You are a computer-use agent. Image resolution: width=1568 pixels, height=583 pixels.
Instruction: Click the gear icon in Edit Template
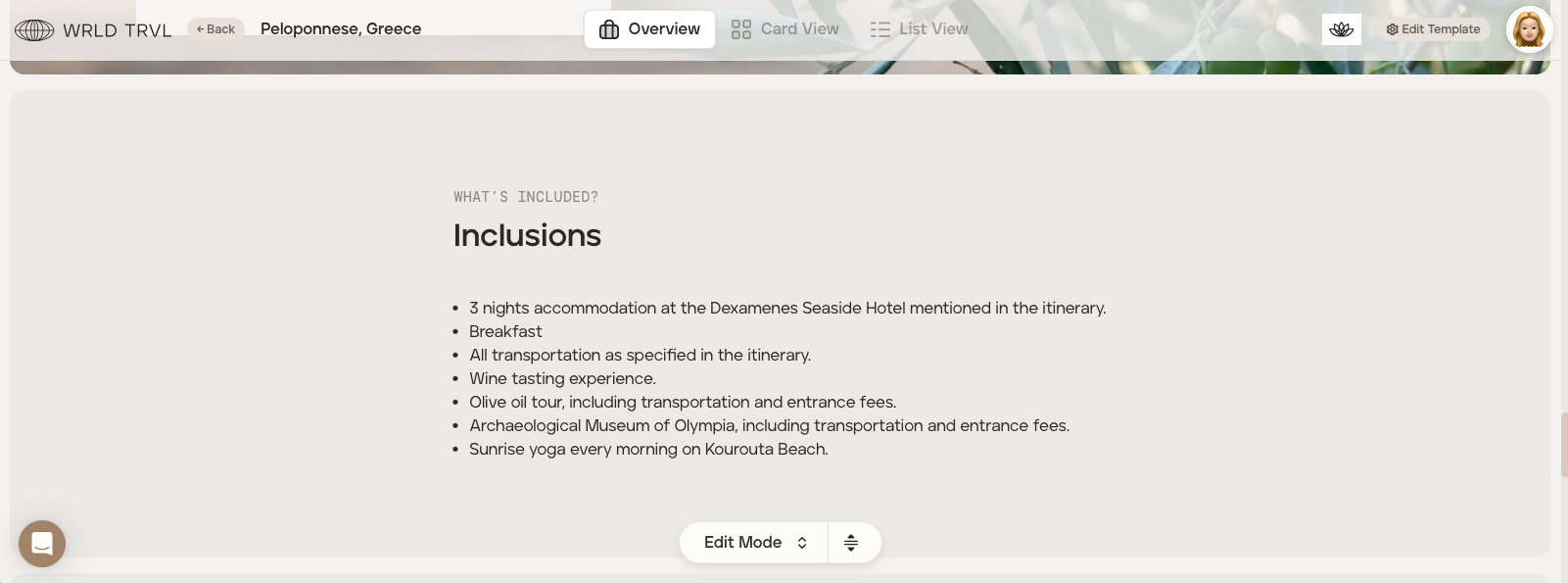[1392, 29]
